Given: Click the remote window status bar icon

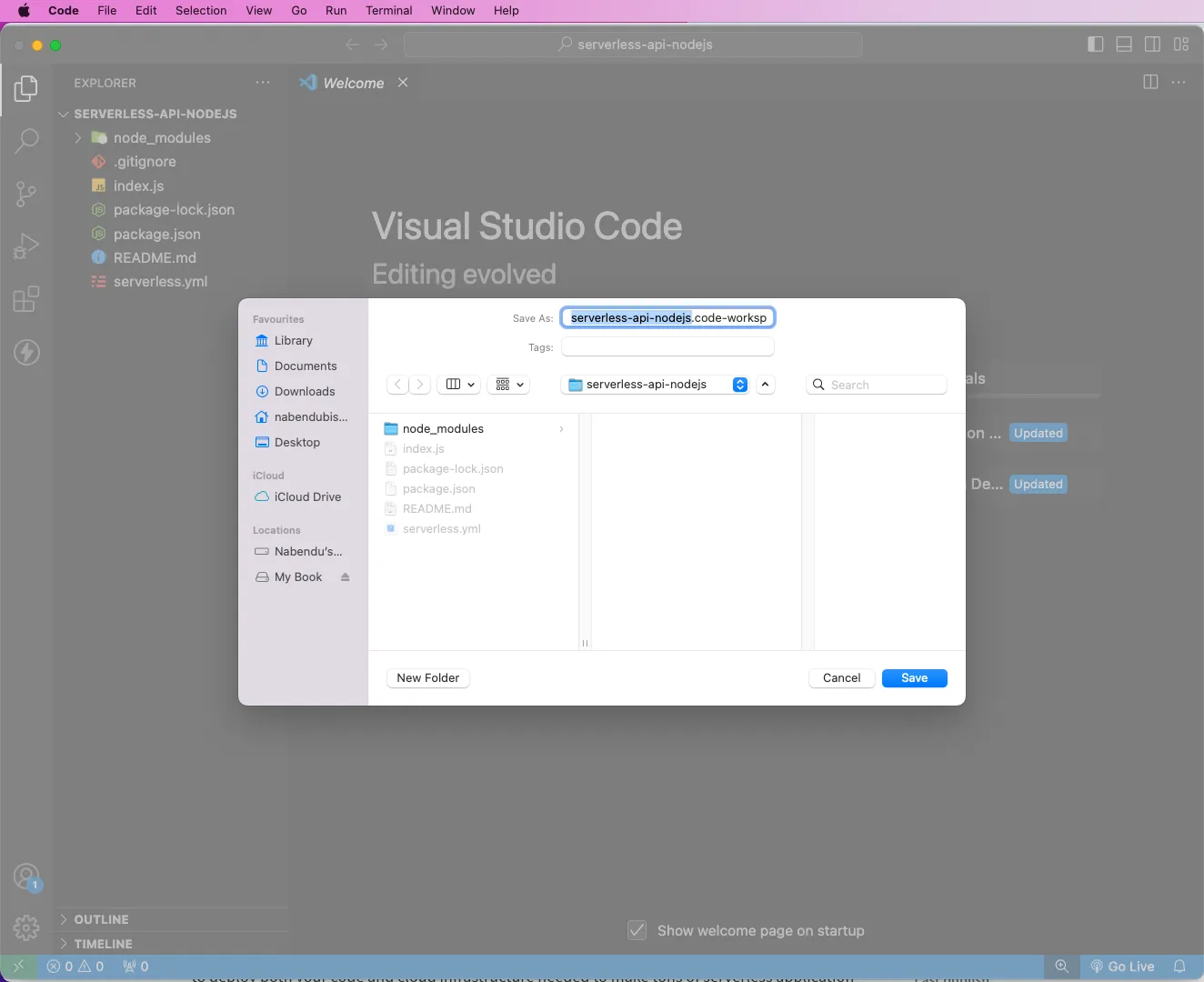Looking at the screenshot, I should pos(18,967).
